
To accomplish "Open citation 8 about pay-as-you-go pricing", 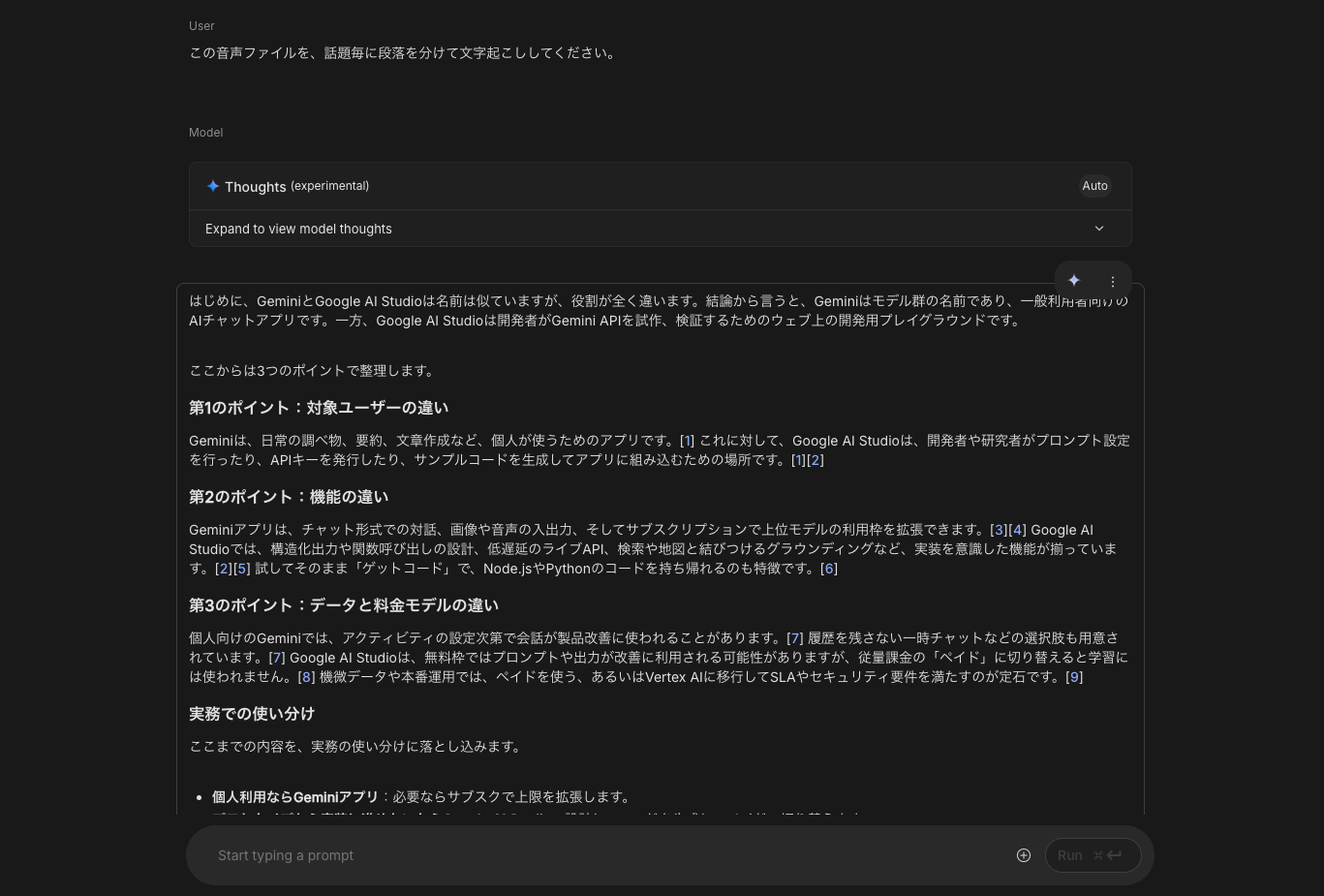I will coord(306,677).
